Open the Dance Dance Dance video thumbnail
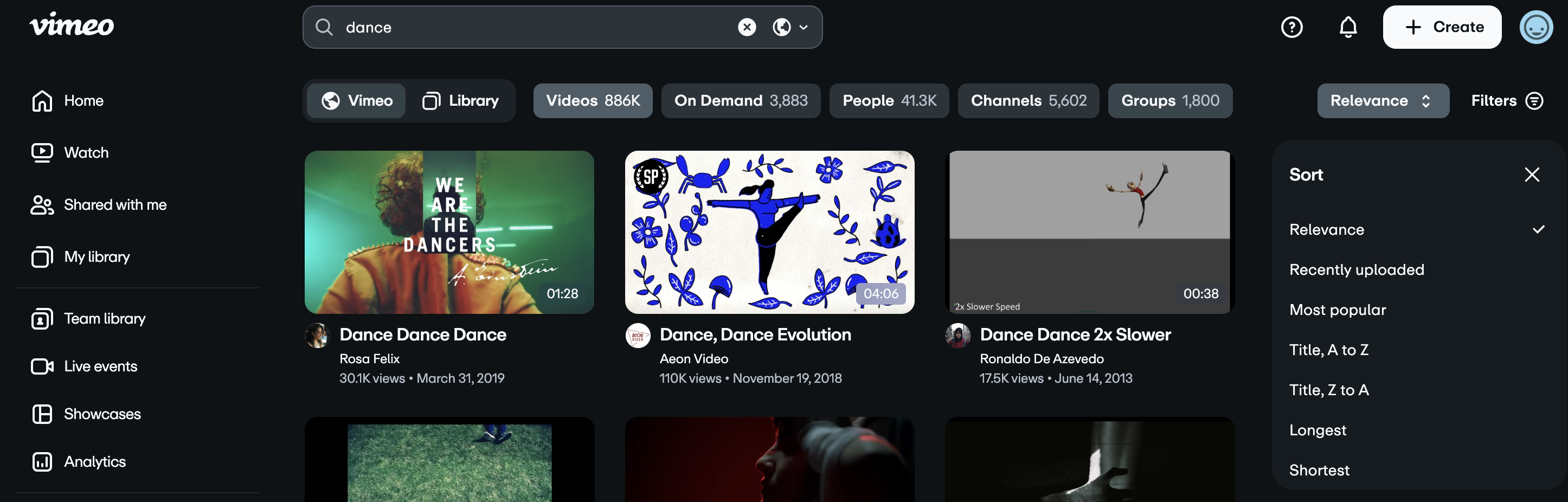Image resolution: width=1568 pixels, height=502 pixels. [451, 233]
